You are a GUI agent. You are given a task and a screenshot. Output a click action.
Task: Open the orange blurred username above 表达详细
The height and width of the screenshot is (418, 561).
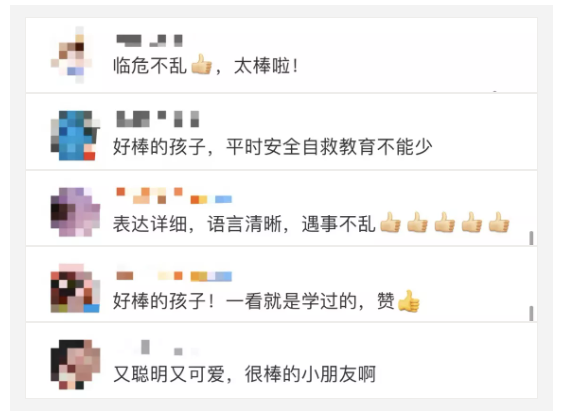174,196
